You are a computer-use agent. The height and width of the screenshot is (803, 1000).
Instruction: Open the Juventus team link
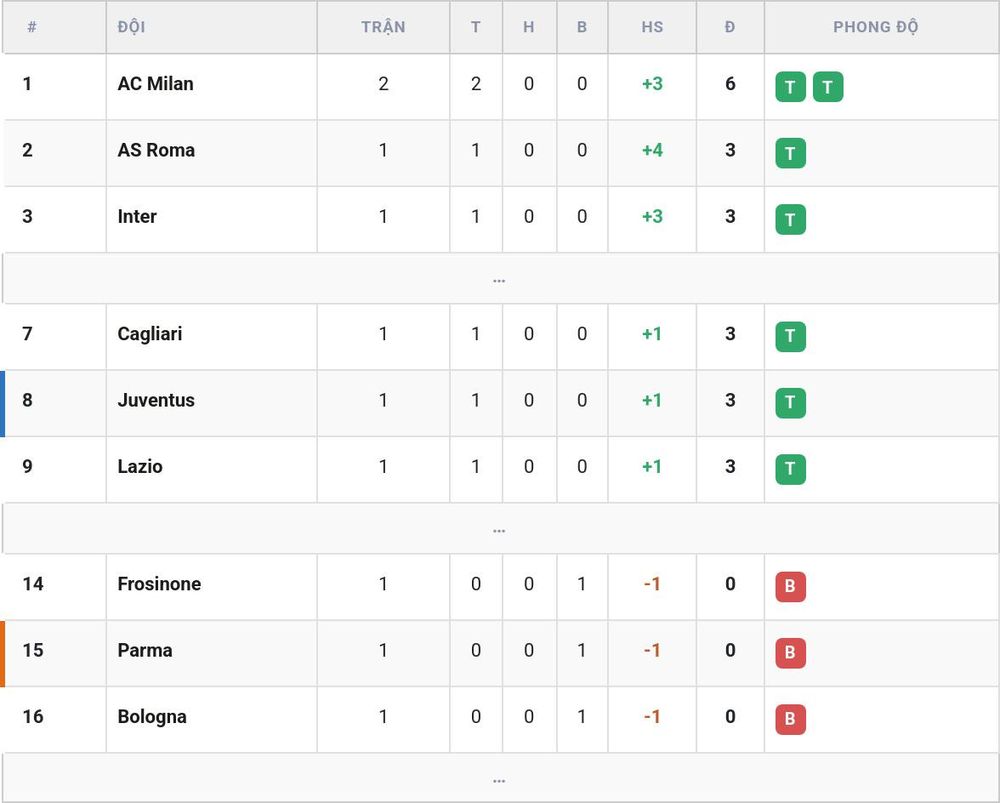coord(156,400)
